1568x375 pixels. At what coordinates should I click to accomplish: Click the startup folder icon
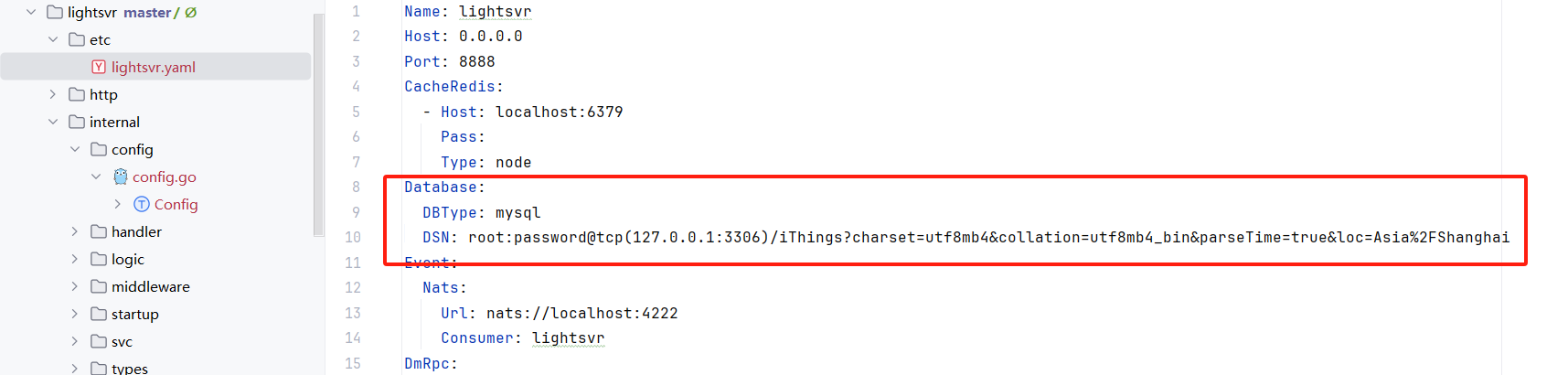tap(99, 314)
